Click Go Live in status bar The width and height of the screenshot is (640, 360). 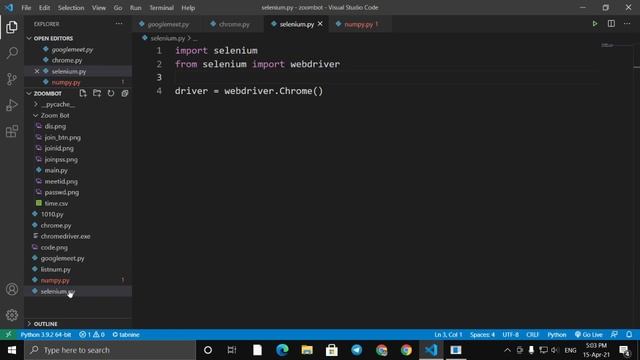589,334
